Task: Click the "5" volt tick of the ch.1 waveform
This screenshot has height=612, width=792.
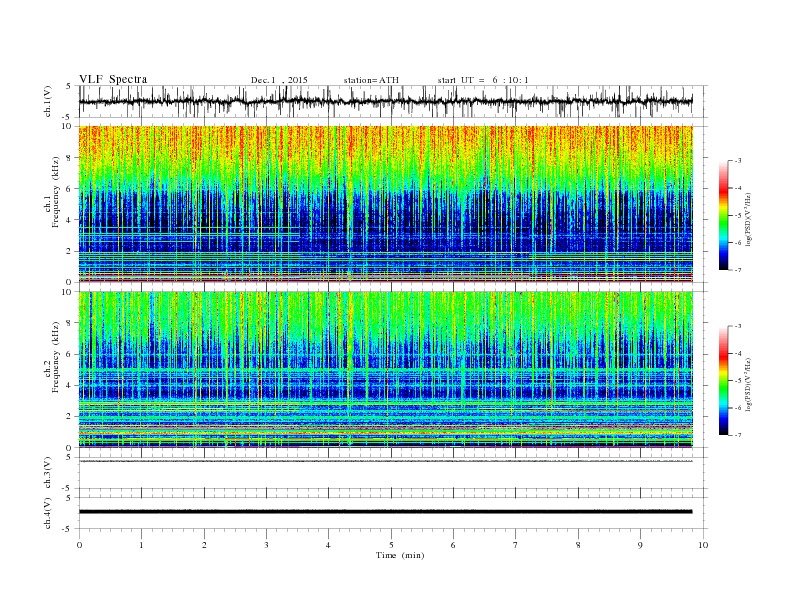Action: tap(69, 86)
